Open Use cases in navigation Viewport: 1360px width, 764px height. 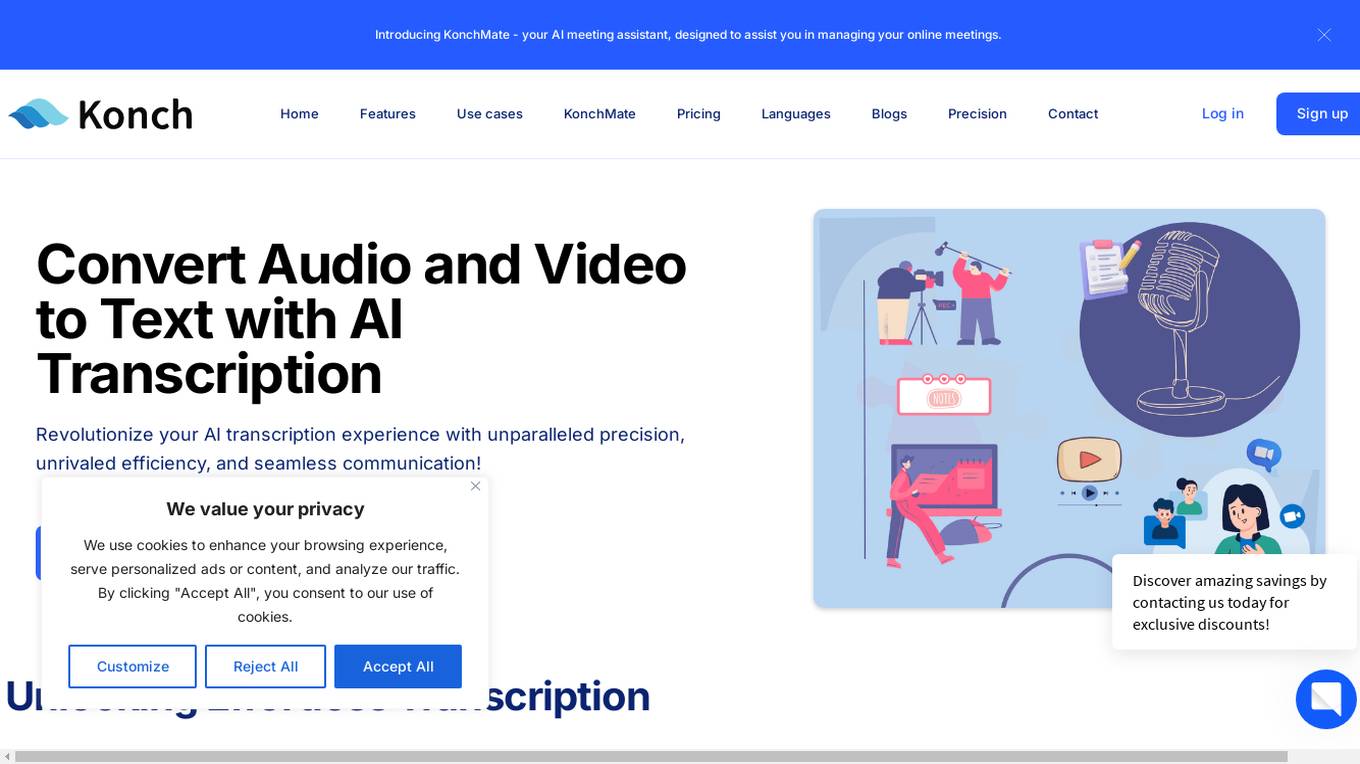(490, 114)
